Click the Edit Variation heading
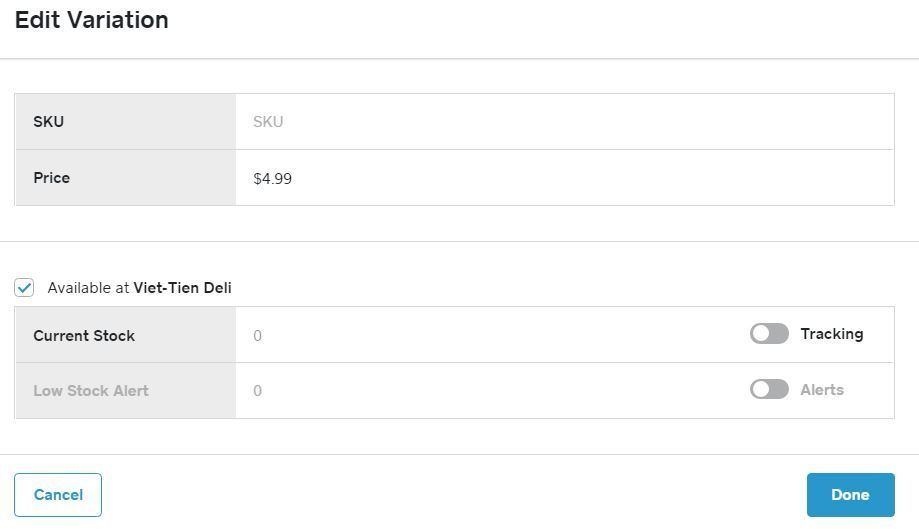 point(91,20)
